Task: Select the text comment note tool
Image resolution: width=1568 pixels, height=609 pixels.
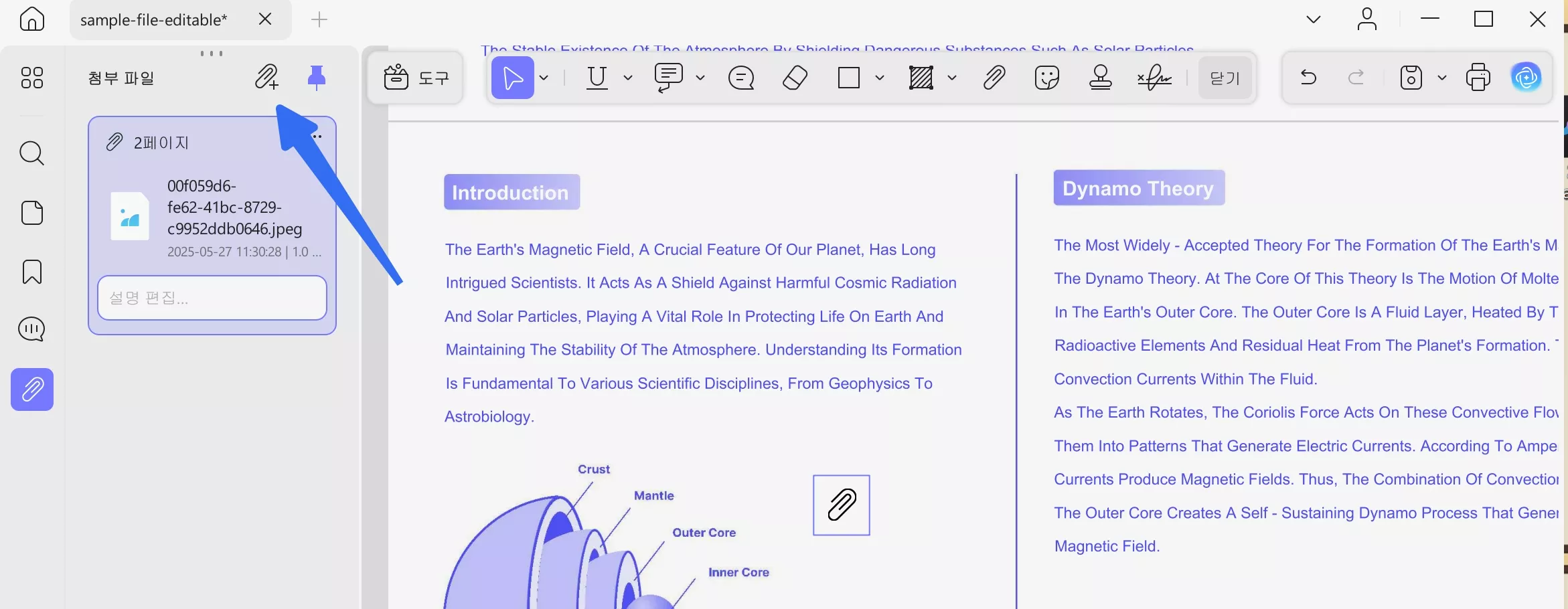Action: (x=668, y=78)
